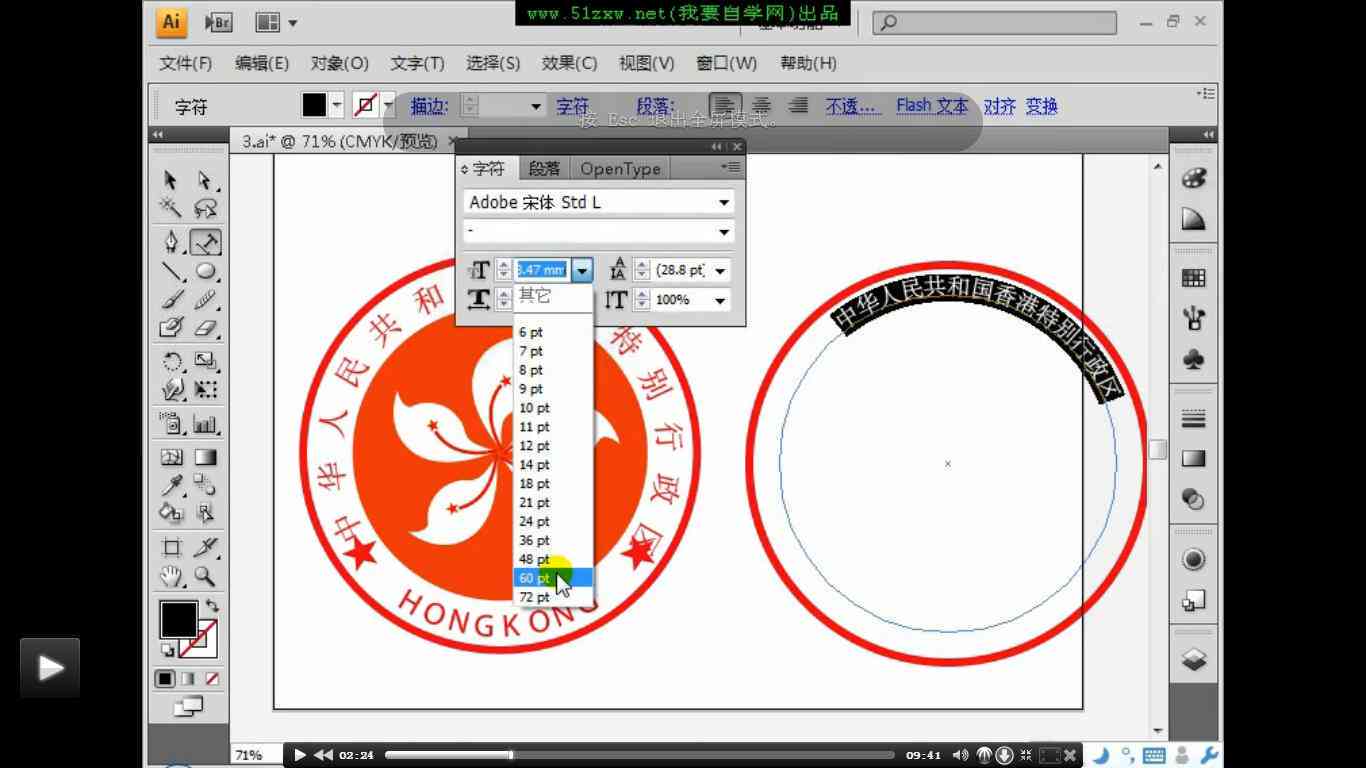Open the leading (28.8 pt) dropdown
The width and height of the screenshot is (1366, 768).
[x=720, y=270]
